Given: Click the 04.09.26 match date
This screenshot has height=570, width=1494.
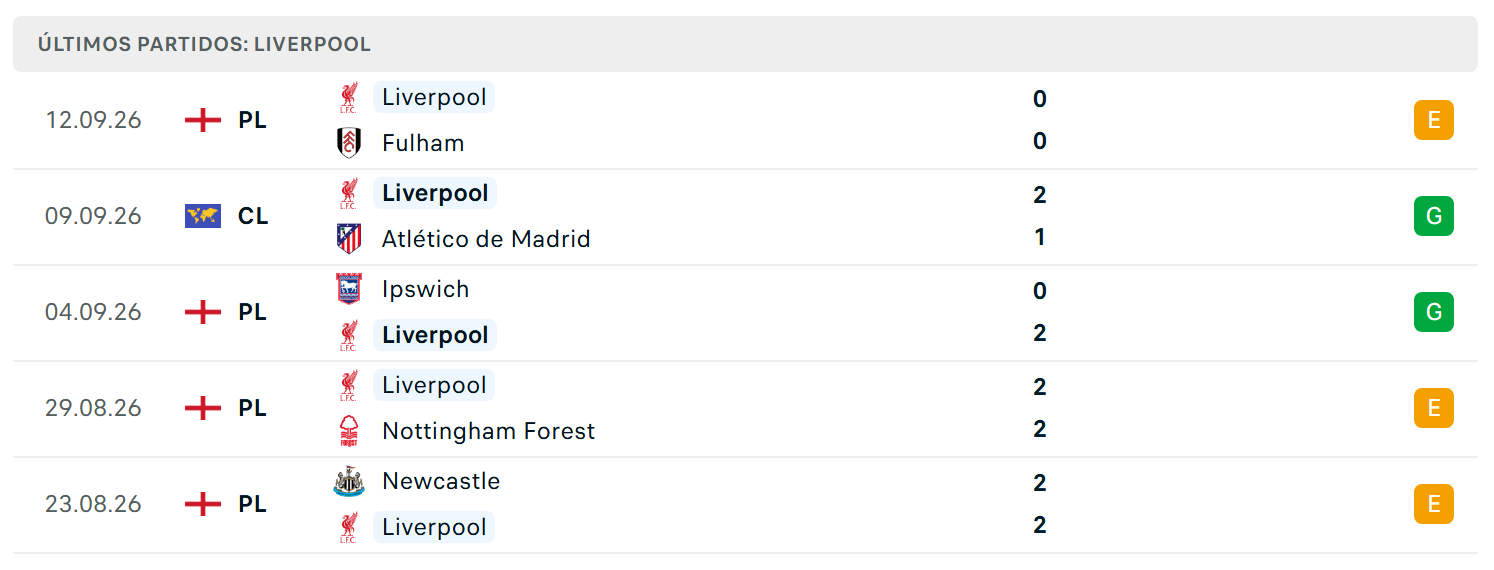Looking at the screenshot, I should point(93,312).
